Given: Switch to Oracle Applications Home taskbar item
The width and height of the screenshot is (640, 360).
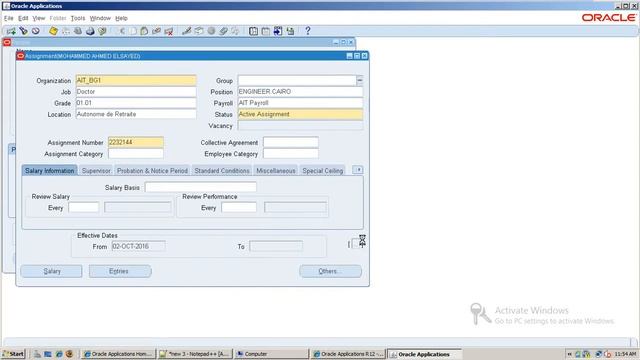Looking at the screenshot, I should coord(118,354).
